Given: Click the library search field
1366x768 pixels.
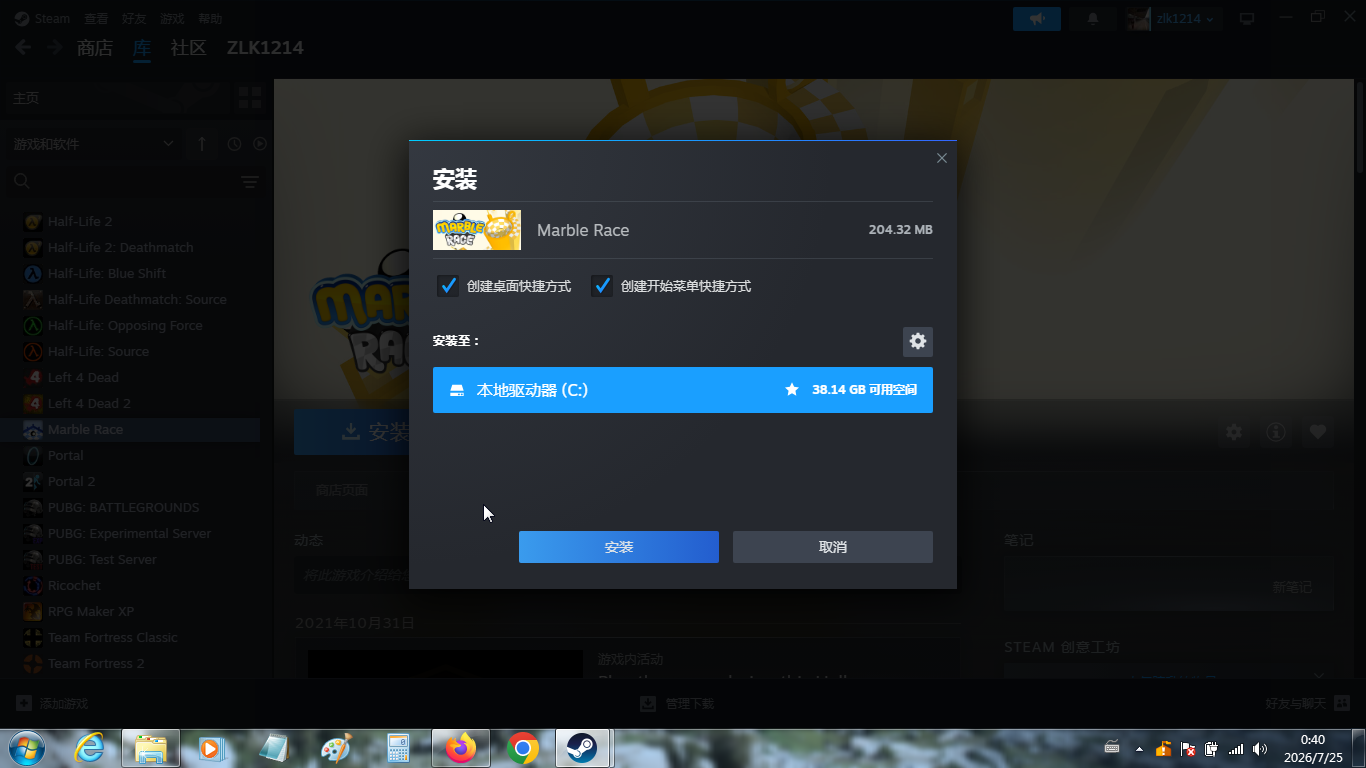Looking at the screenshot, I should coord(122,181).
